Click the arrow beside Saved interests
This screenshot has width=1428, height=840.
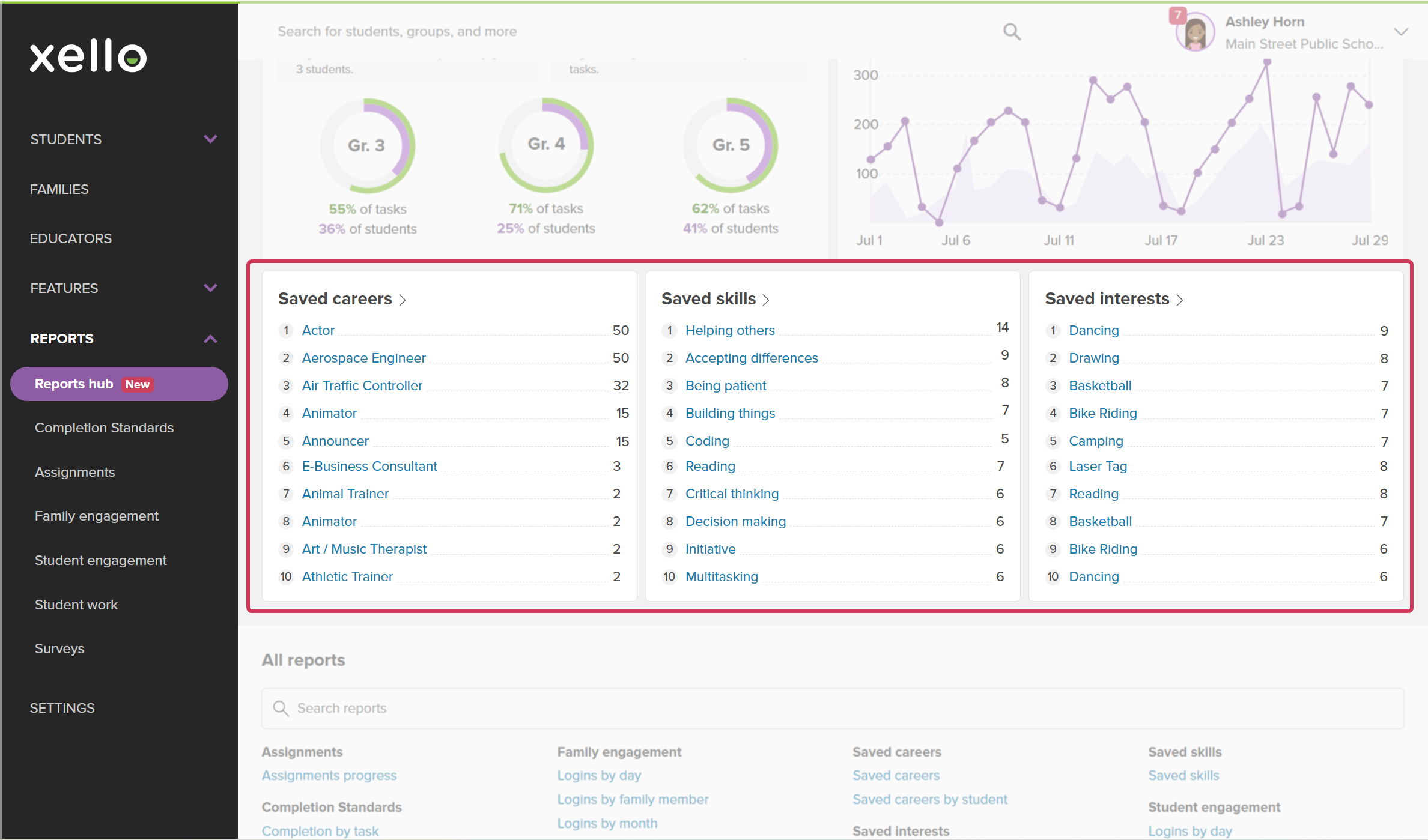point(1180,300)
